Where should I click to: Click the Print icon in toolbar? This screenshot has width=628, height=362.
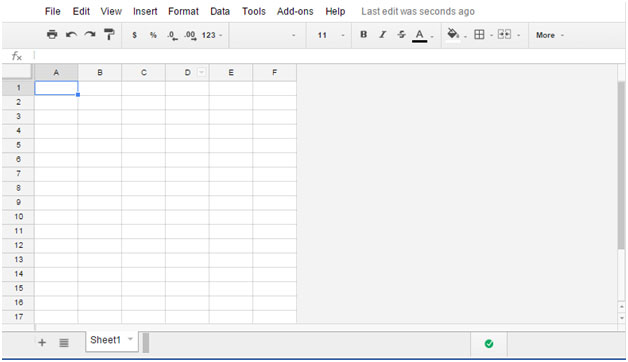[52, 34]
